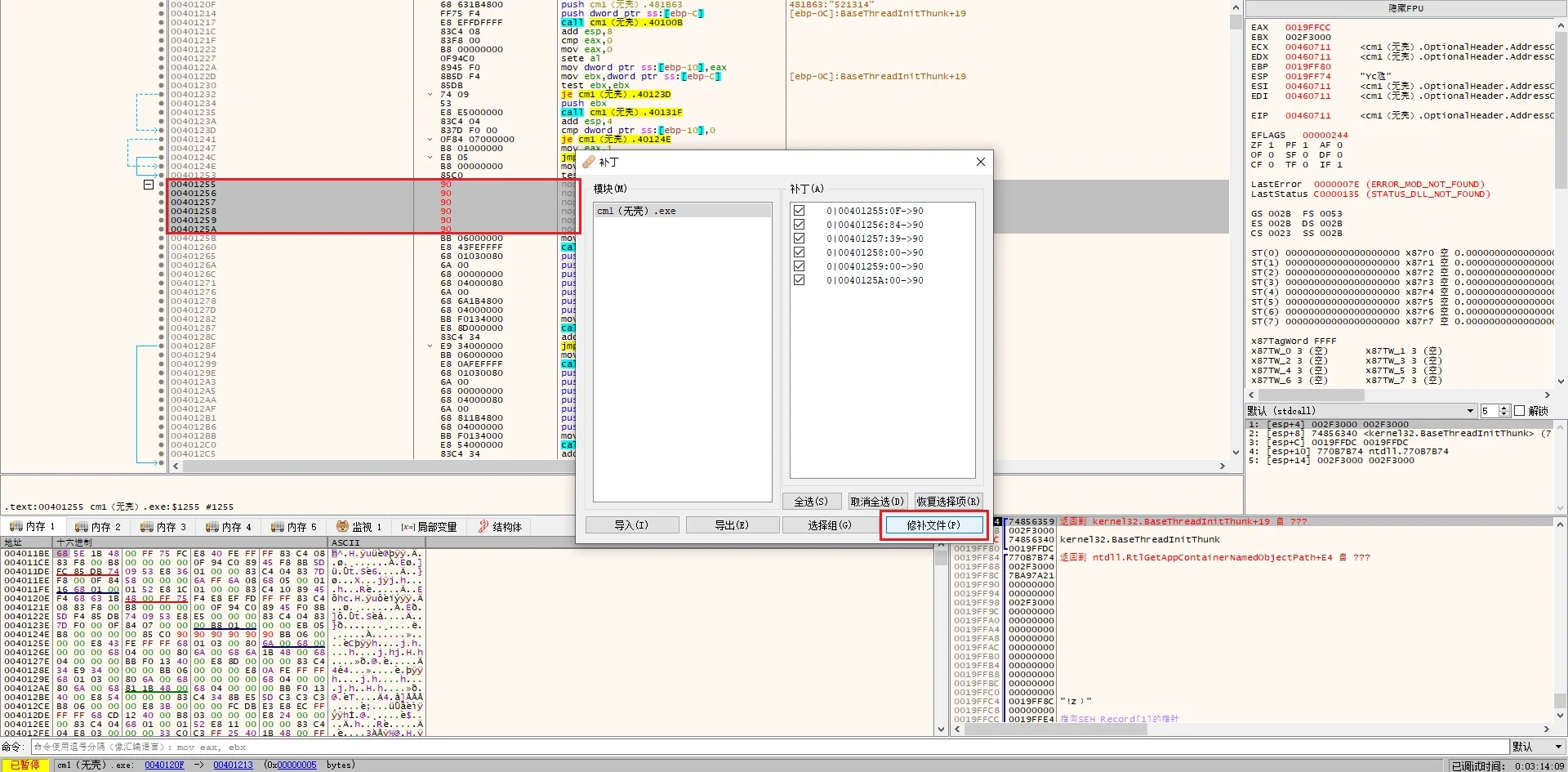Click the 隐藏FPU hide FPU header

(x=1405, y=8)
